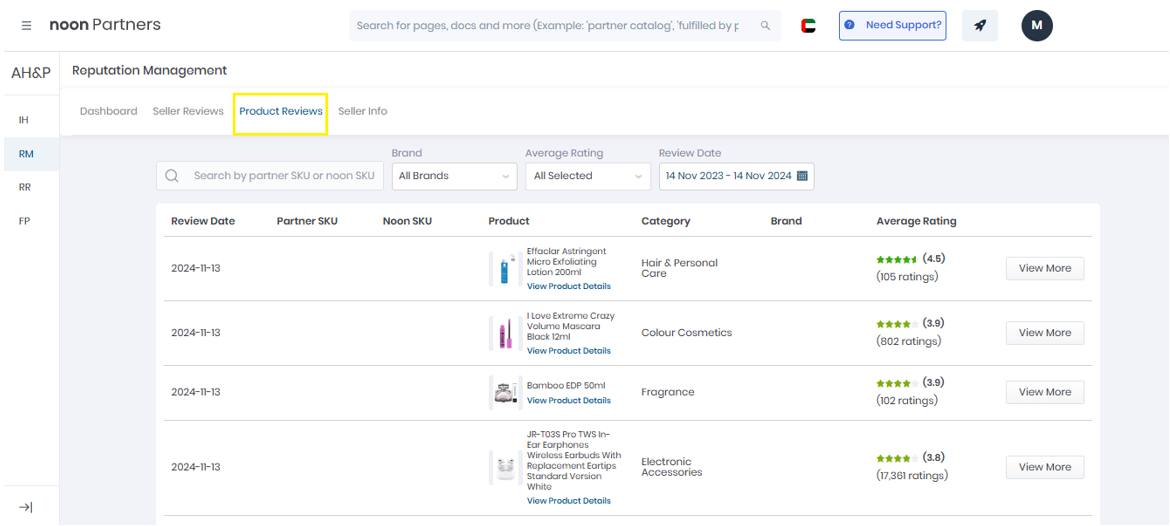Image resolution: width=1170 pixels, height=526 pixels.
Task: Click the Electronic Accessories category cell
Action: click(x=672, y=467)
